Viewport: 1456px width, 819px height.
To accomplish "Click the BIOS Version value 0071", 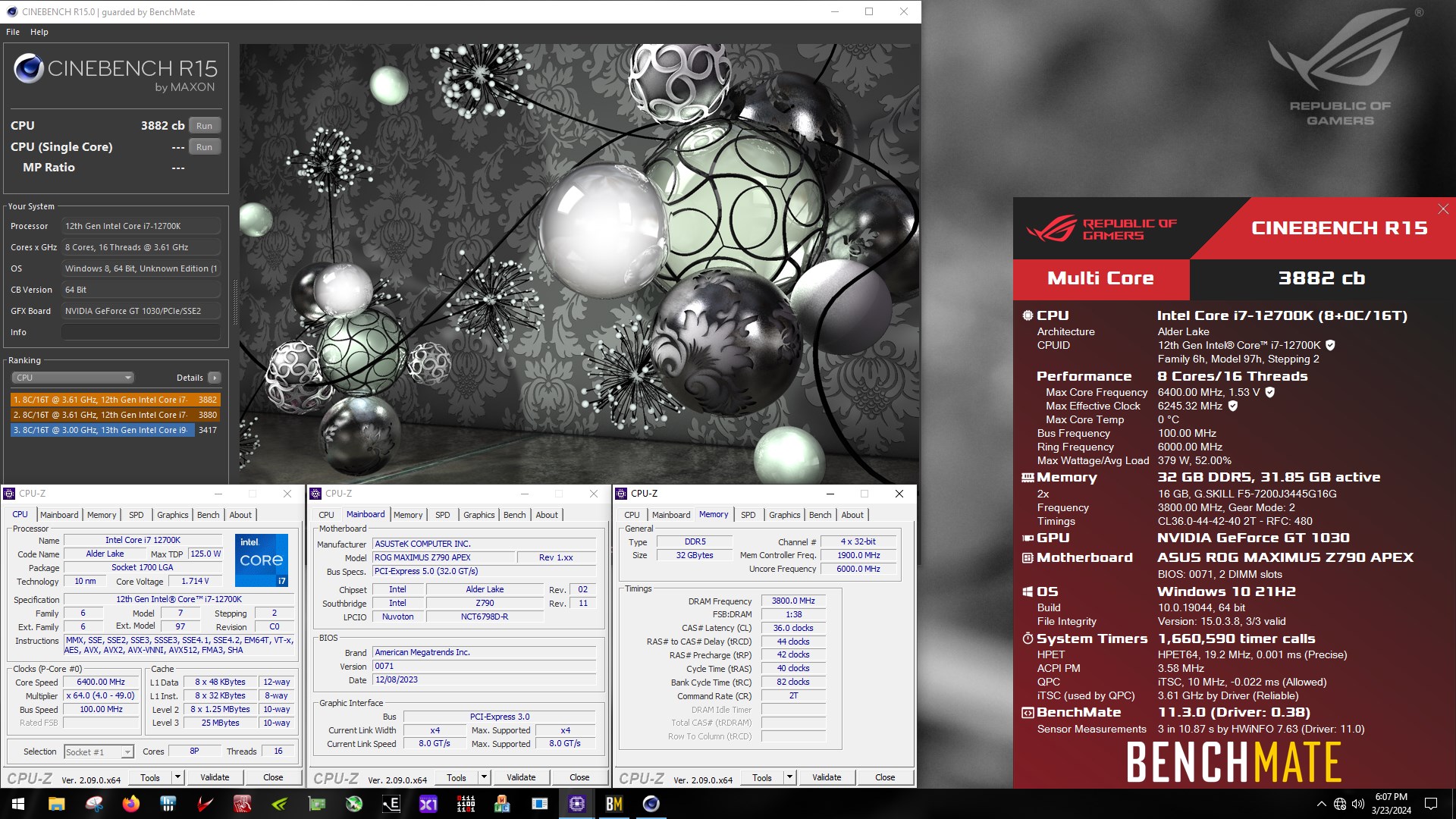I will (484, 666).
